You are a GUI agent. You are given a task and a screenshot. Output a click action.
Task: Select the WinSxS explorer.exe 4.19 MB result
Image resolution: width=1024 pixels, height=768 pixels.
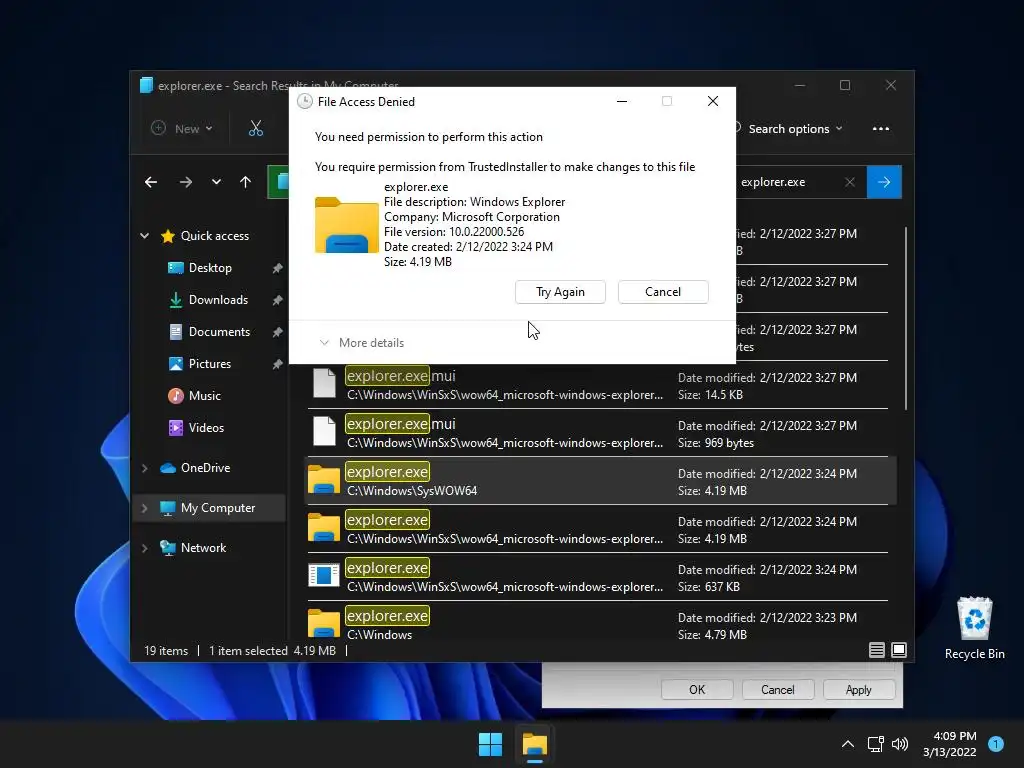598,529
